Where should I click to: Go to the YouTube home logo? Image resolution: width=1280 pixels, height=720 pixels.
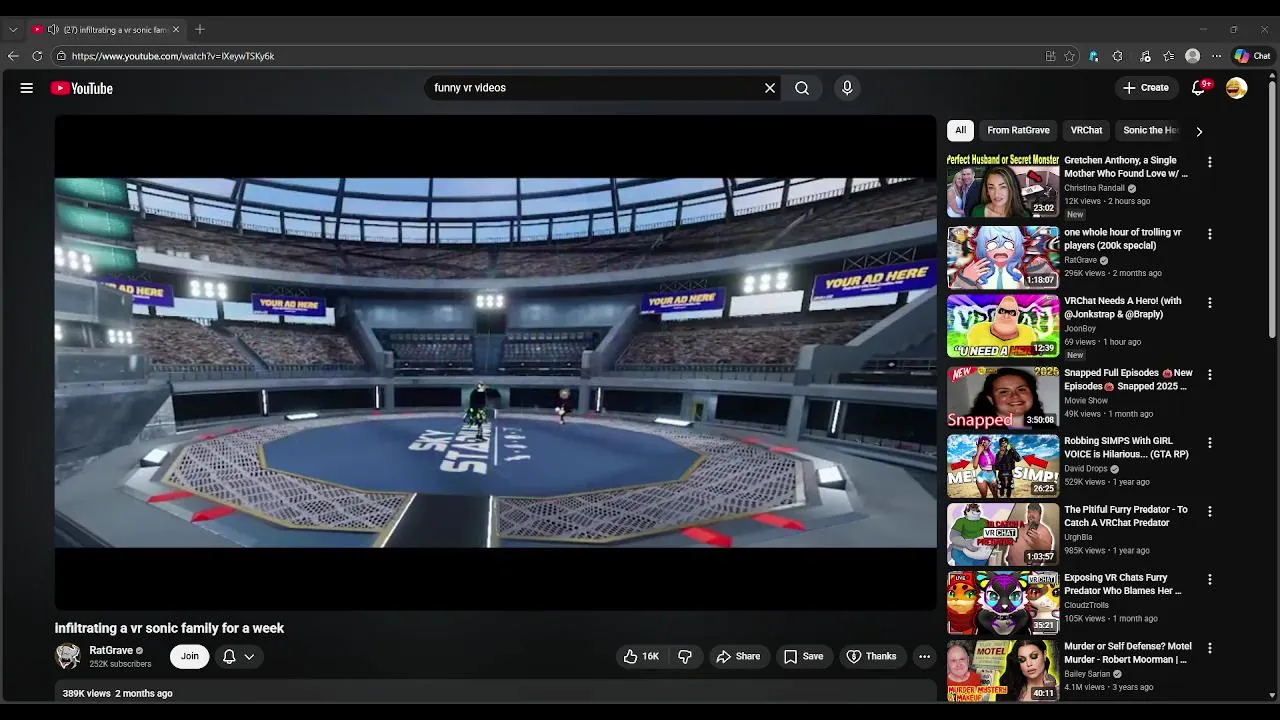tap(82, 88)
